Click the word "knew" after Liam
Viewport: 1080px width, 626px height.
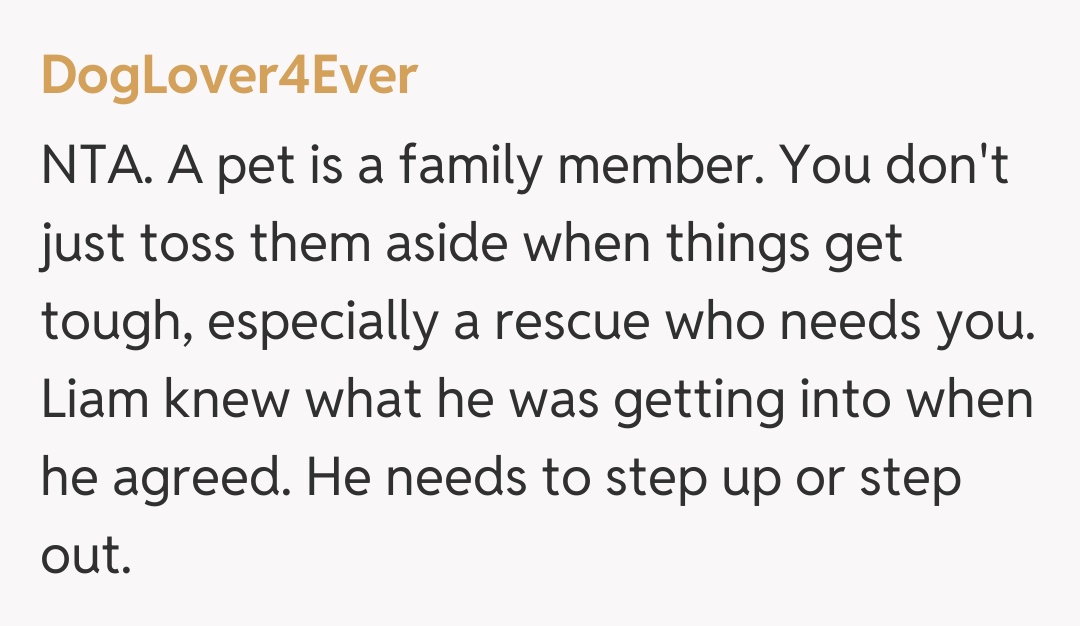(x=211, y=401)
